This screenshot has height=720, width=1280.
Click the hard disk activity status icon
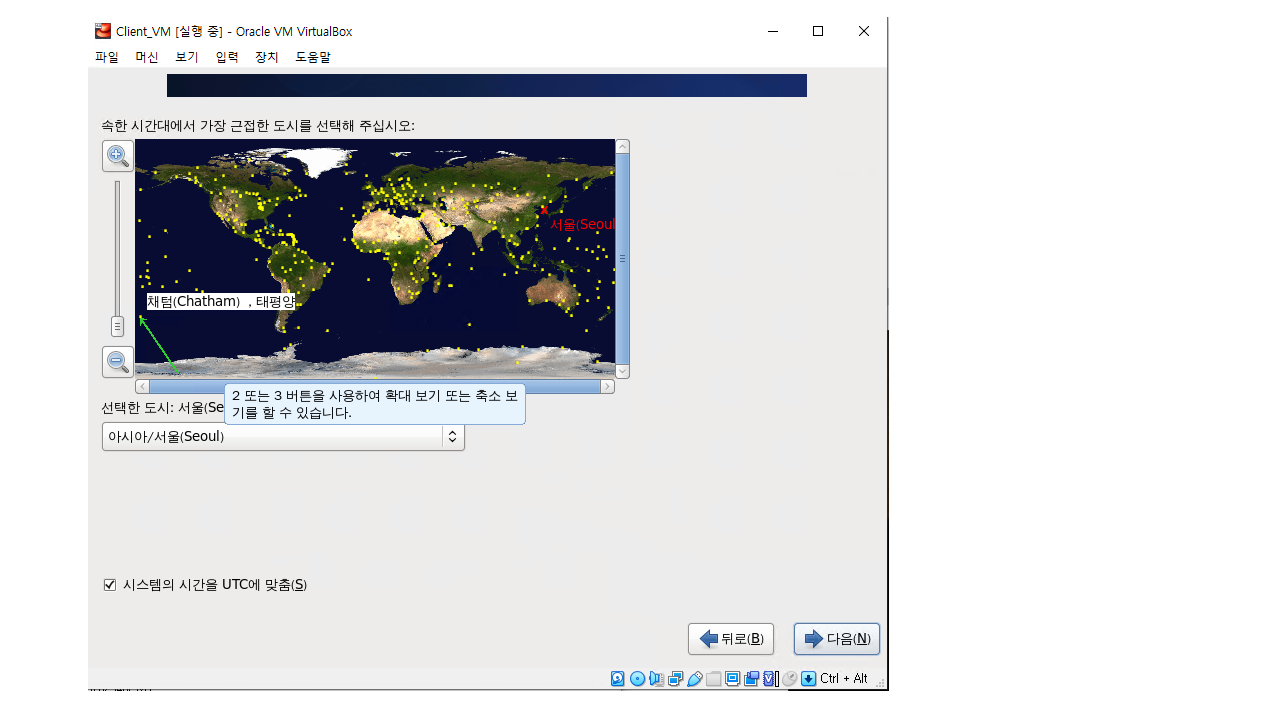tap(618, 679)
